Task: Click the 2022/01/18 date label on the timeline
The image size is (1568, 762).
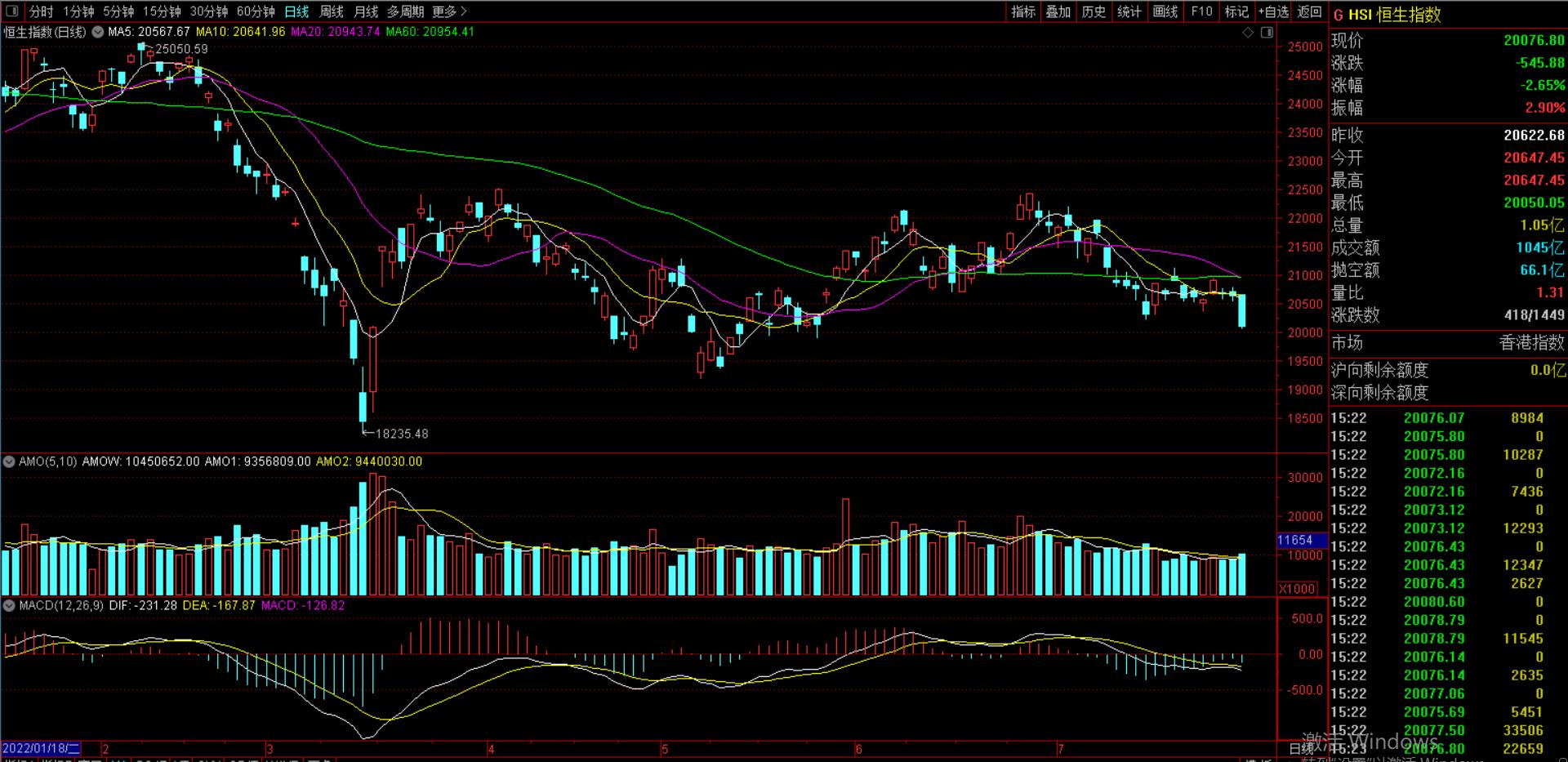Action: pos(41,748)
